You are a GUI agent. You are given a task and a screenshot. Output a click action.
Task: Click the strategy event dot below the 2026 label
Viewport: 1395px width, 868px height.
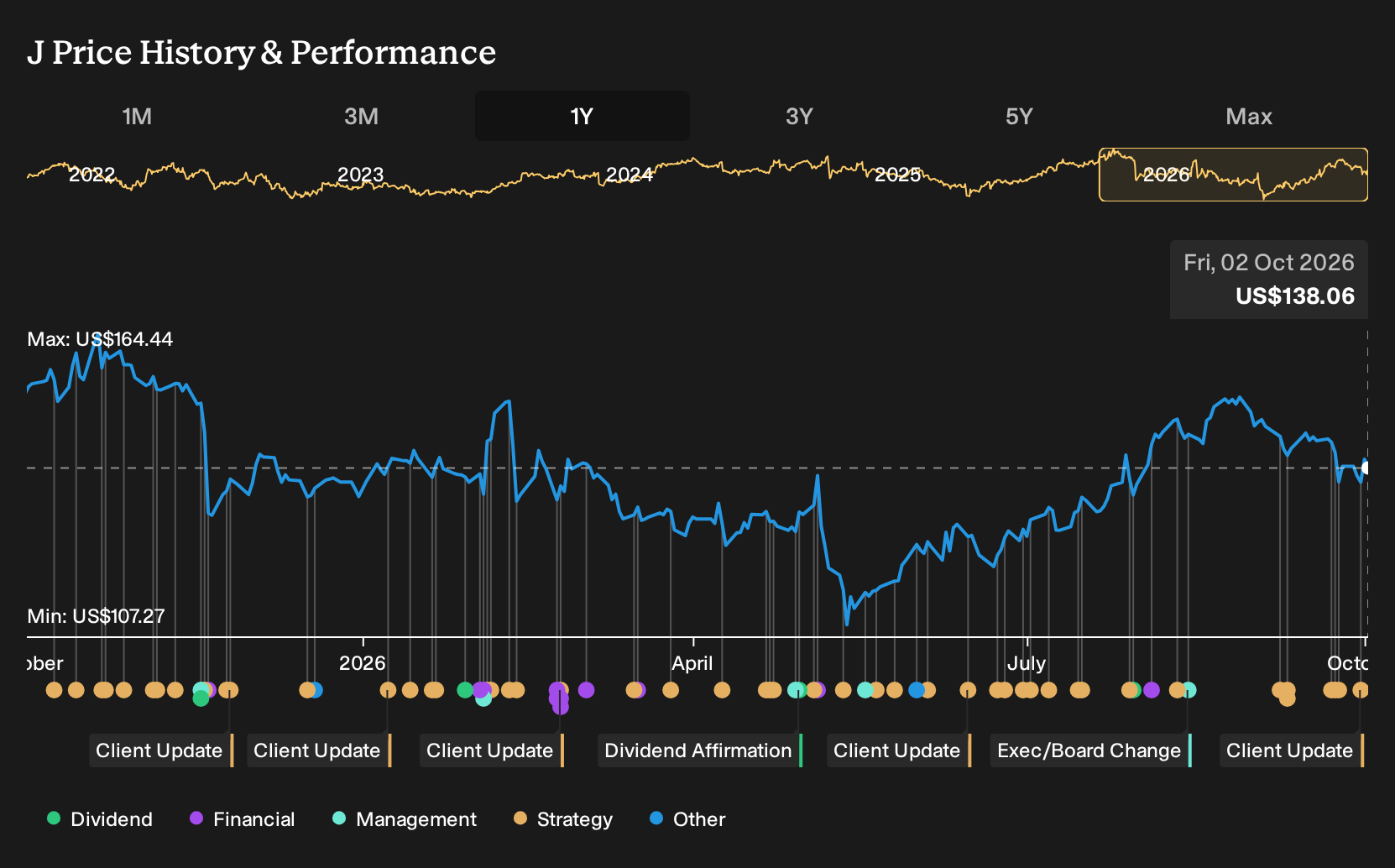pos(388,690)
